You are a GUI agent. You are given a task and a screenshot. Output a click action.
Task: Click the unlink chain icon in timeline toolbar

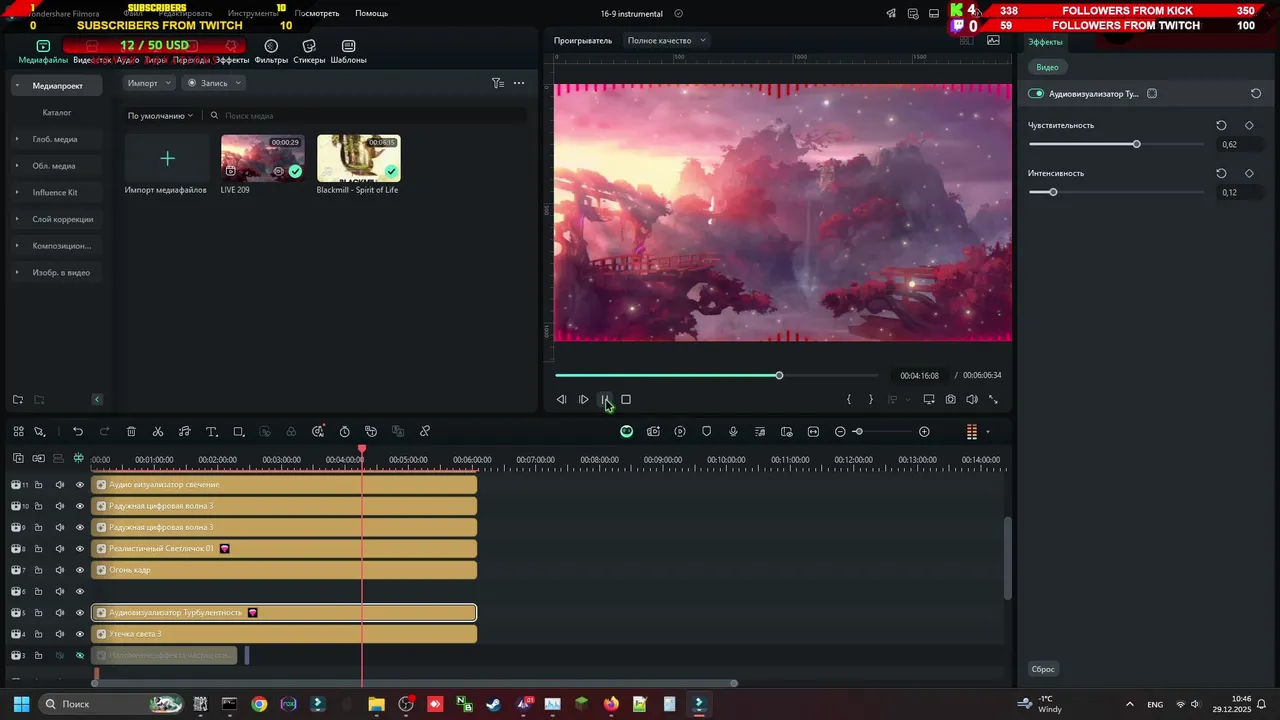click(x=425, y=432)
